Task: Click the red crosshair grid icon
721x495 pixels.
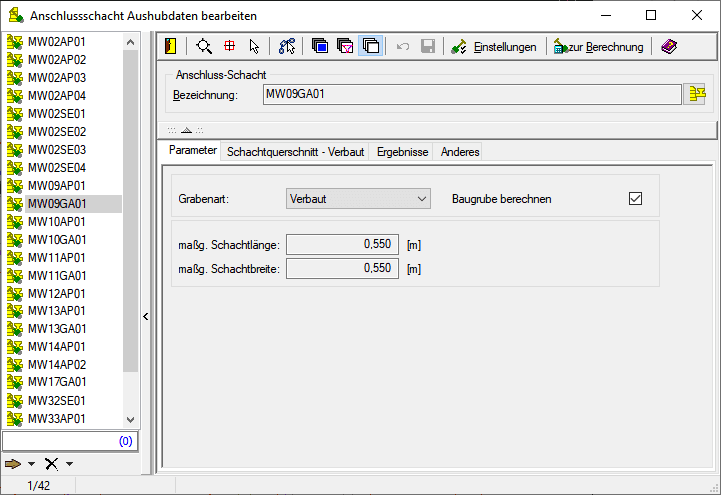Action: tap(229, 46)
